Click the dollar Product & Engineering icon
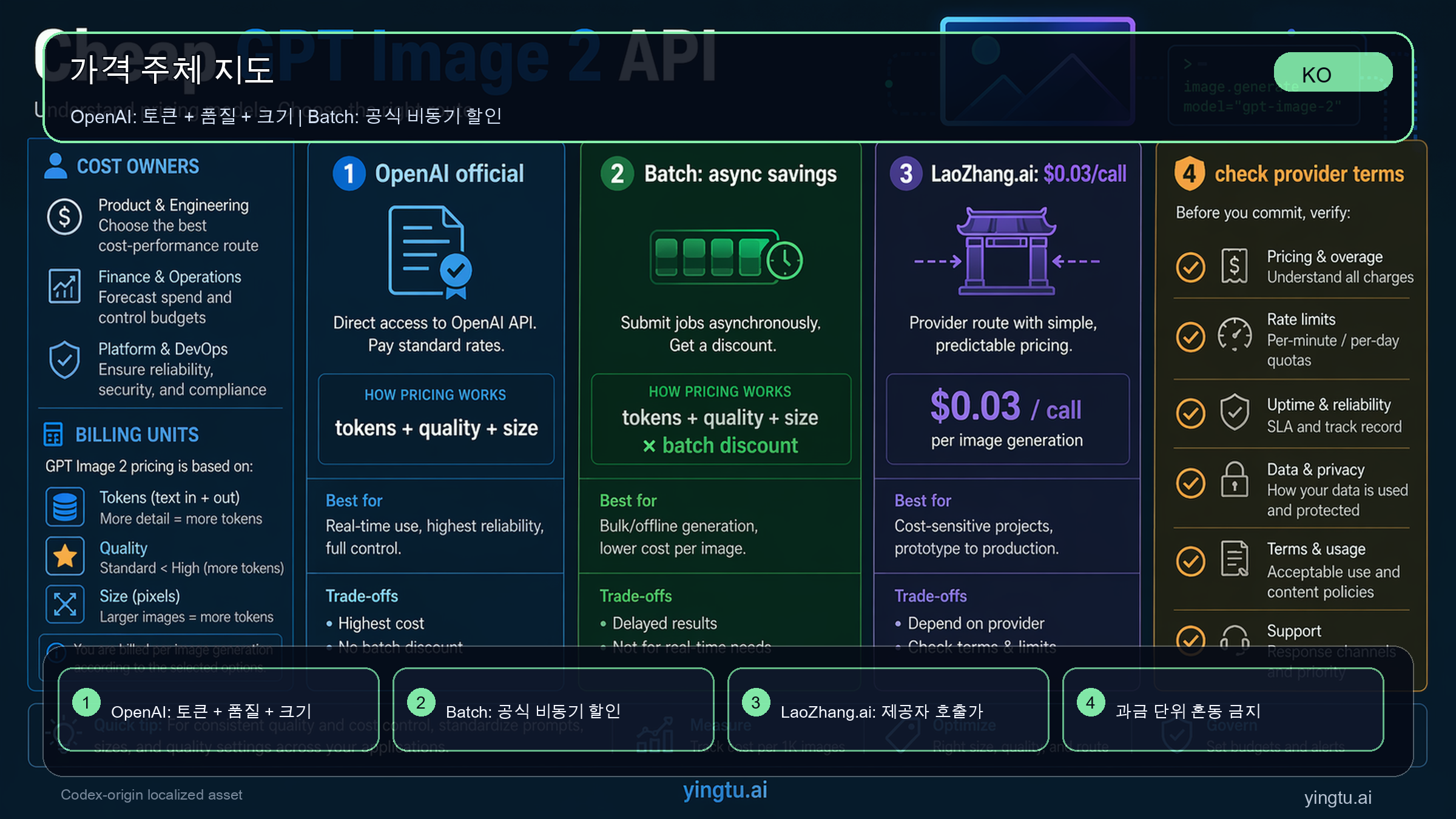The height and width of the screenshot is (819, 1456). click(65, 217)
